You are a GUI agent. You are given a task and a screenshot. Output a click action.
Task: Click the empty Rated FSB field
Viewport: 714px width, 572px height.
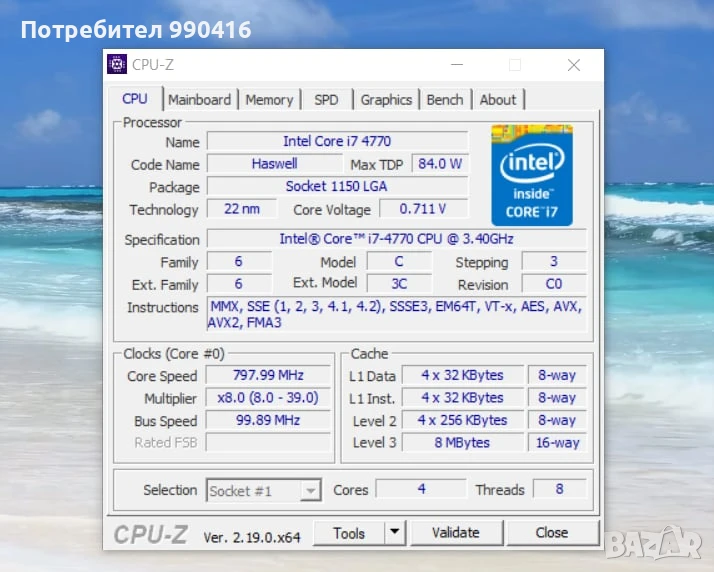click(268, 442)
